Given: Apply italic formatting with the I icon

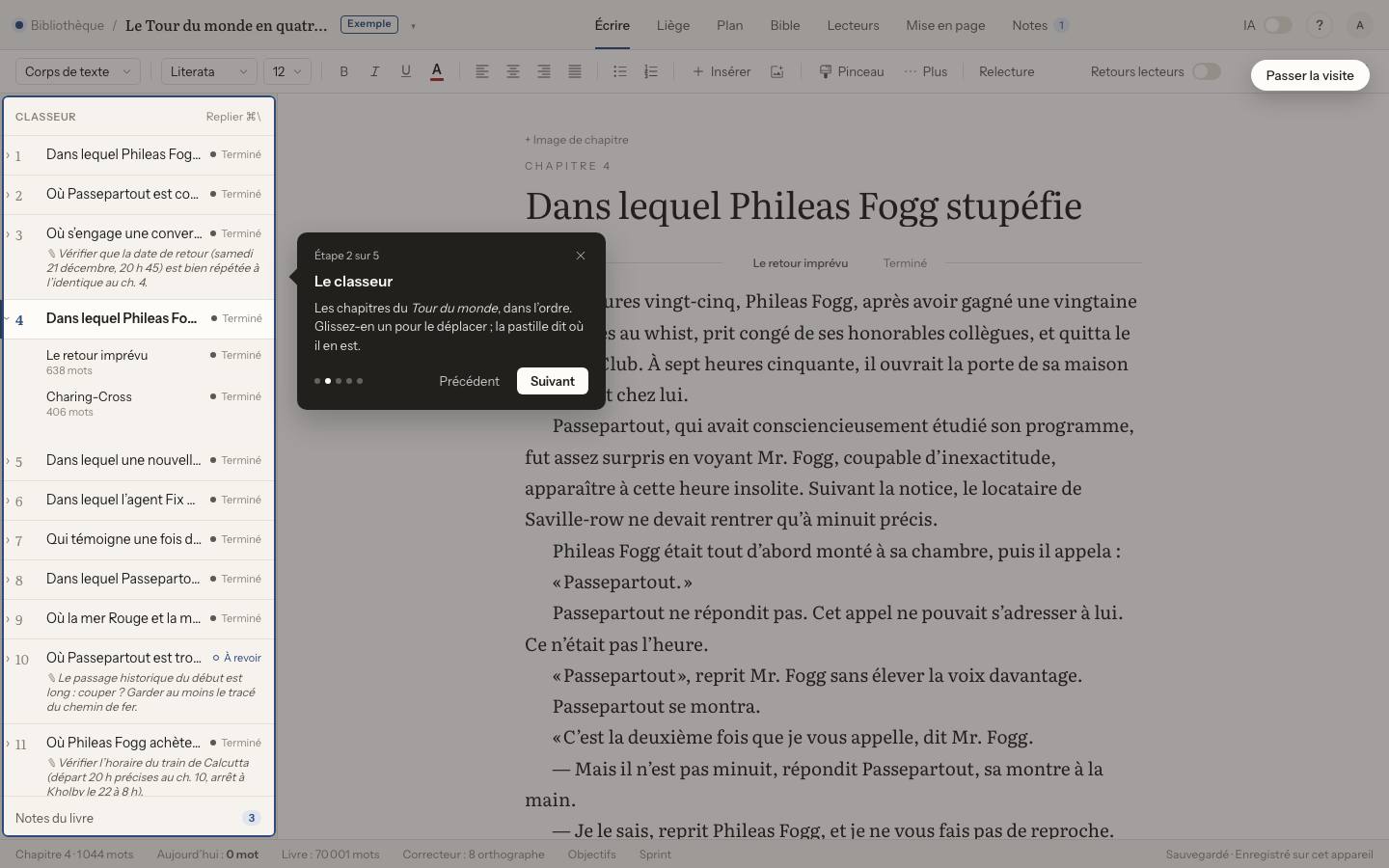Looking at the screenshot, I should [x=374, y=71].
